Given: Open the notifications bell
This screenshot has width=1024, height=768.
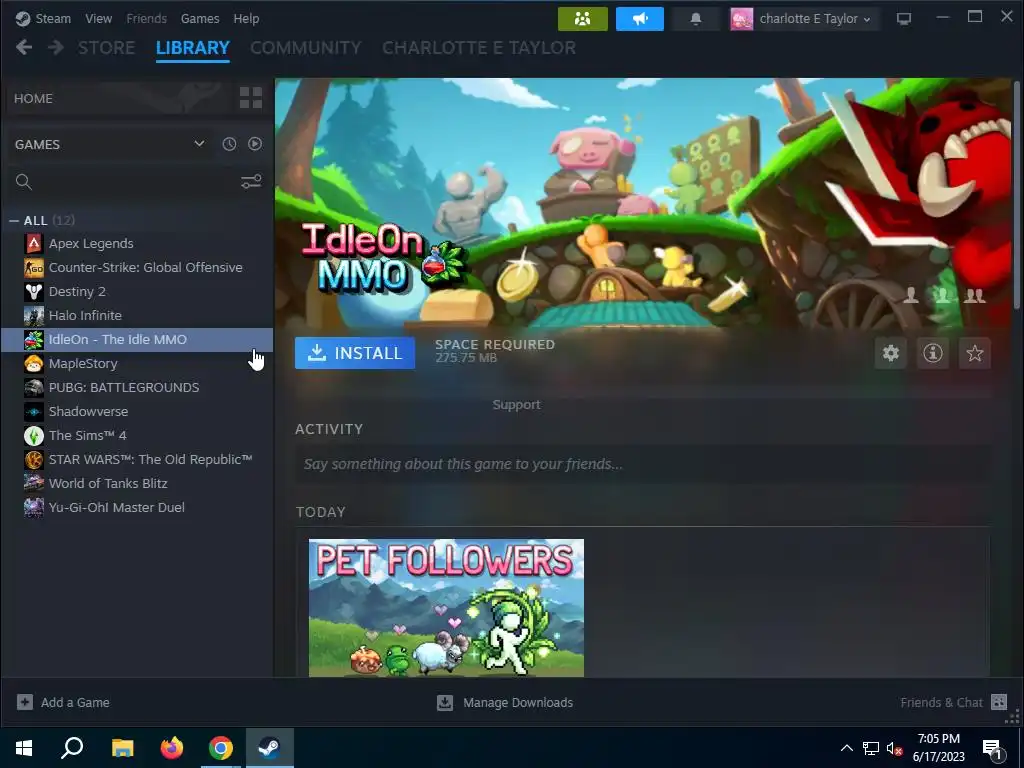Looking at the screenshot, I should coord(696,19).
